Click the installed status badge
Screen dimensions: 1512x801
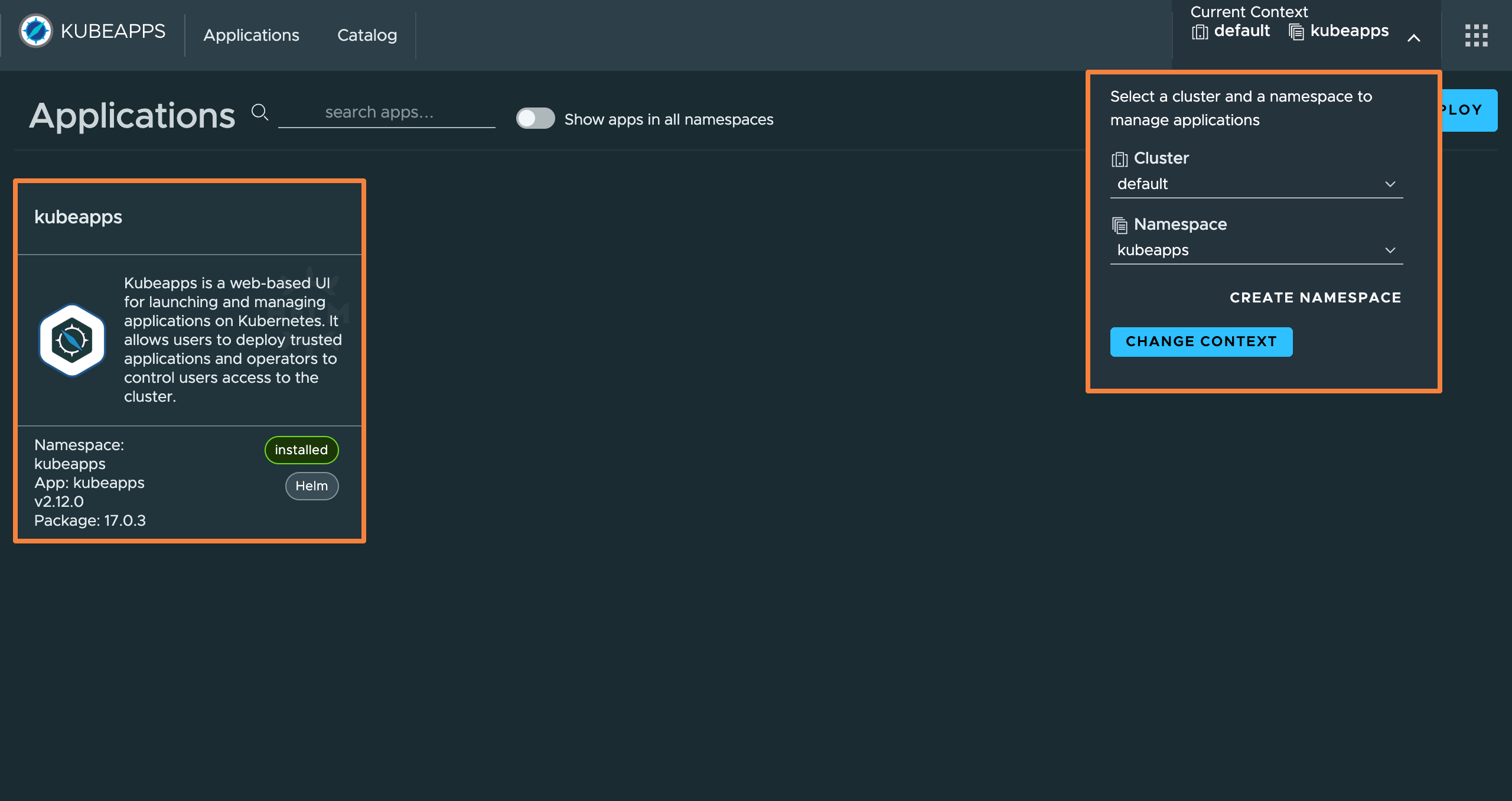click(x=301, y=450)
